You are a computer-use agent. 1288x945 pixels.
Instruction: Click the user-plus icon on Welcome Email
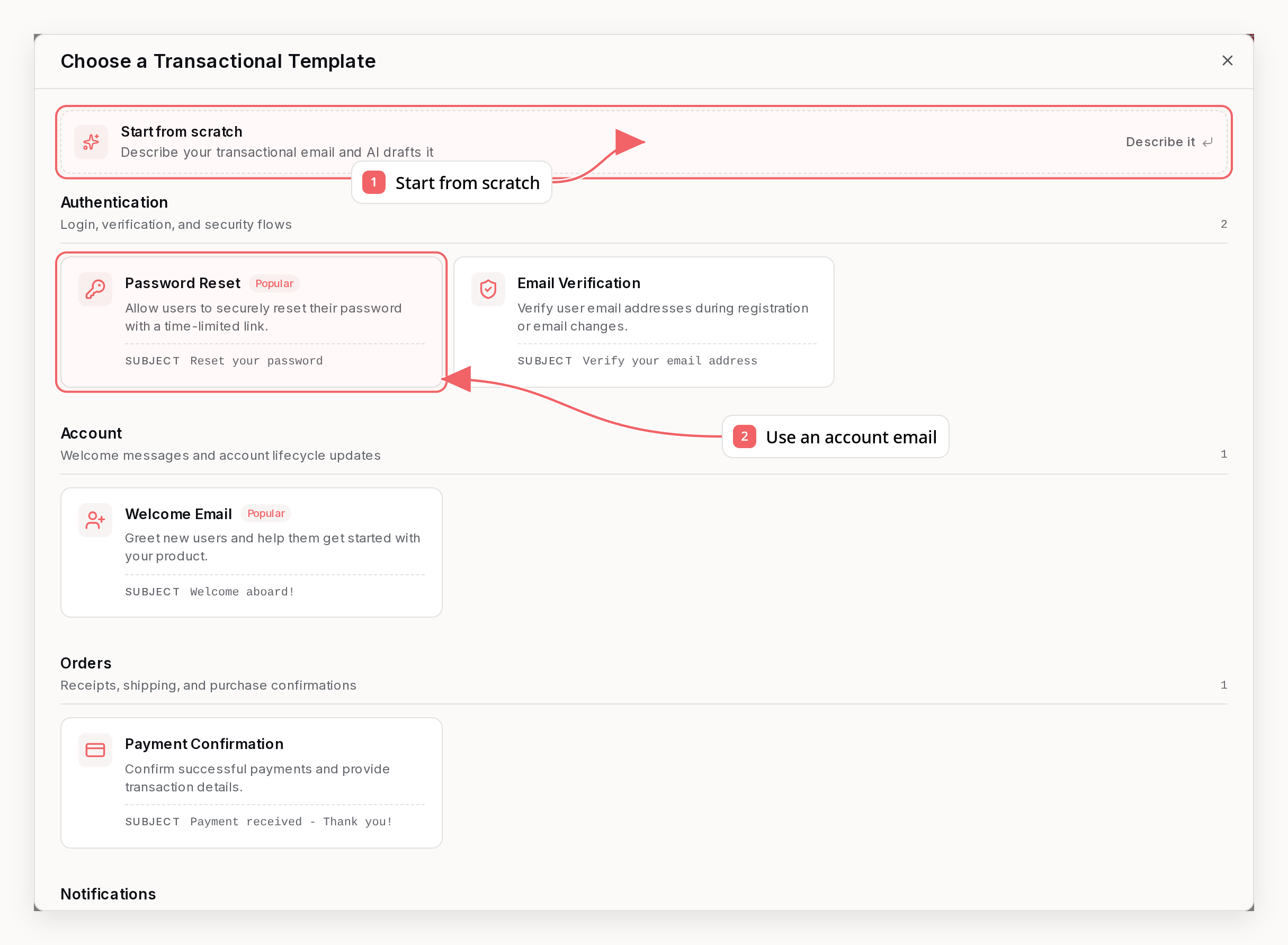(x=95, y=520)
